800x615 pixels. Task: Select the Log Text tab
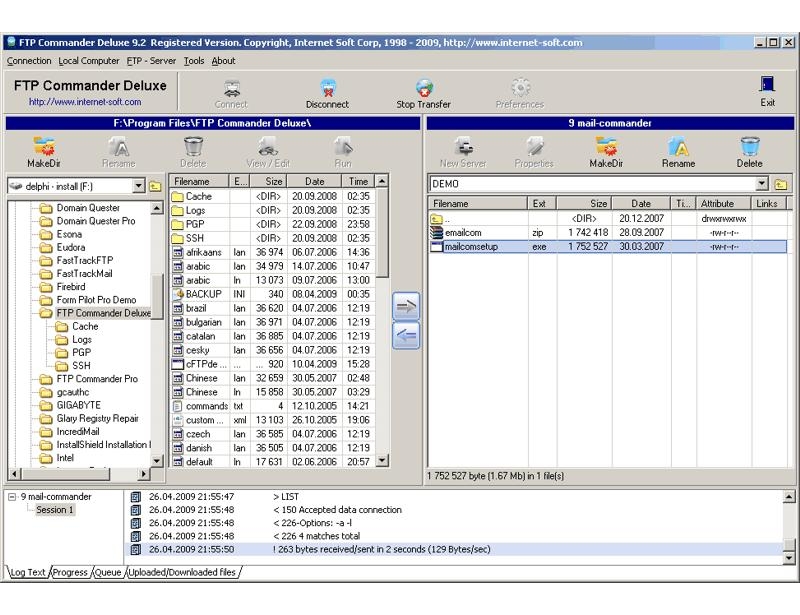coord(28,572)
